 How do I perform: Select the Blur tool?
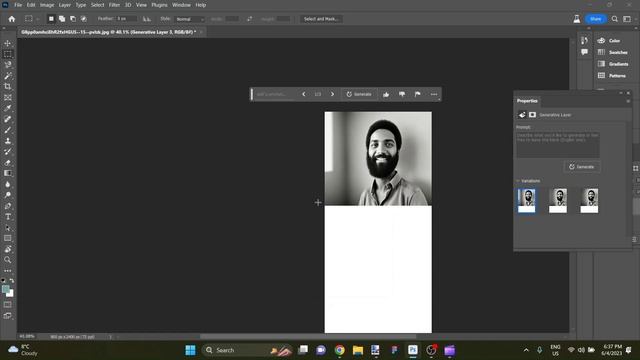[x=8, y=184]
